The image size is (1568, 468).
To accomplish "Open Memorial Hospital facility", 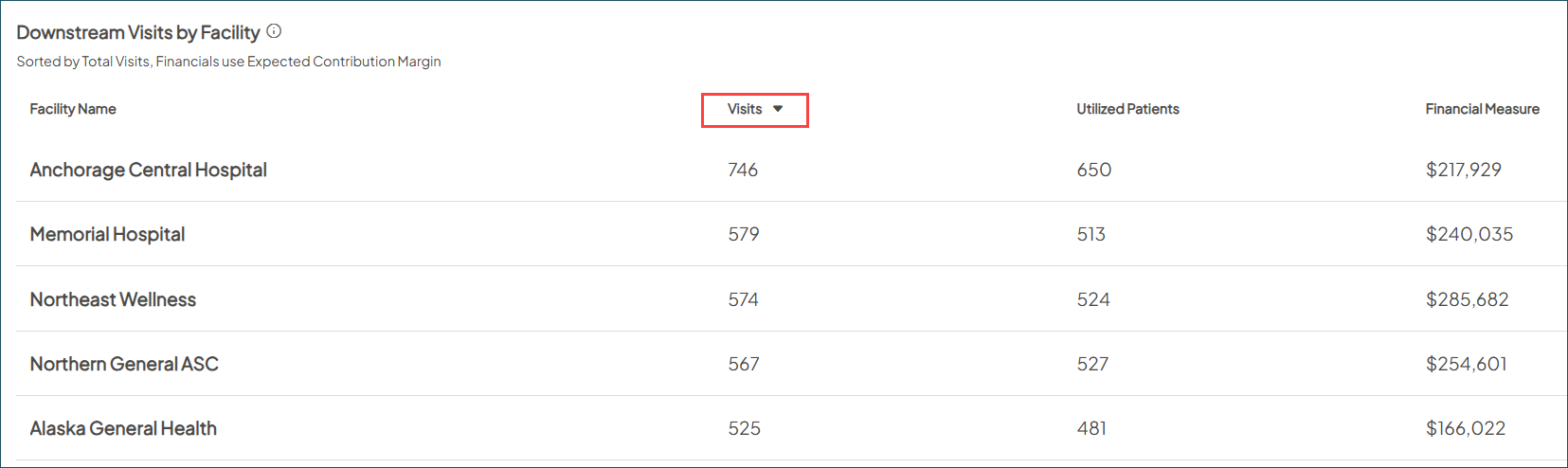I will click(x=107, y=234).
